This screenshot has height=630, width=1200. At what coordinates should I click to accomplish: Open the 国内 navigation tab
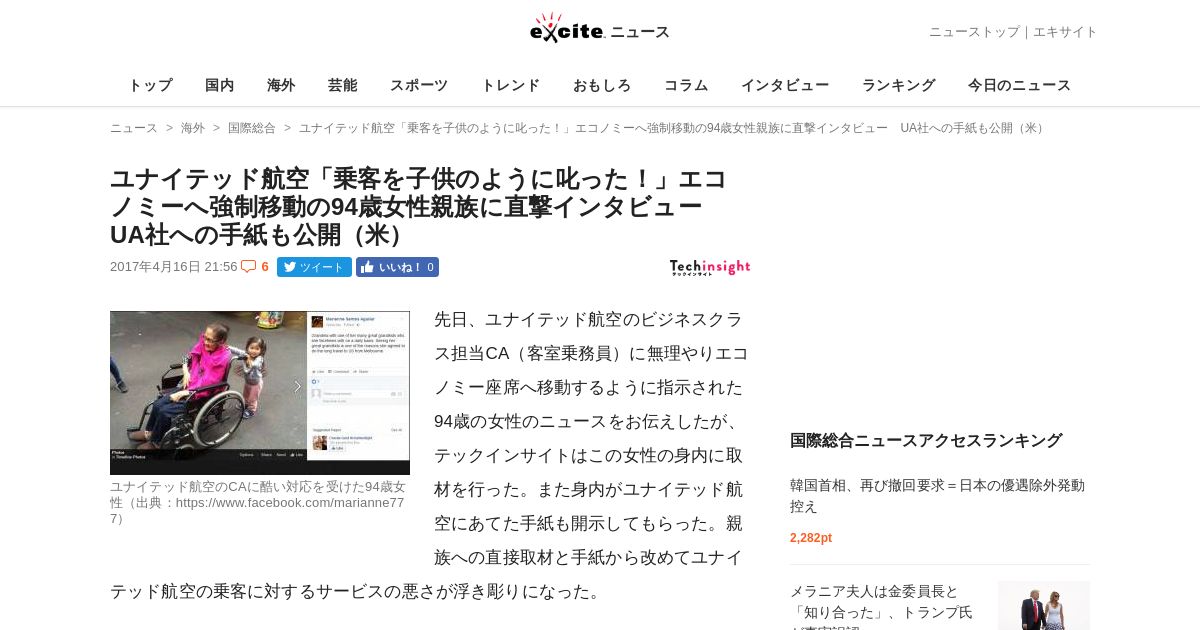click(220, 85)
